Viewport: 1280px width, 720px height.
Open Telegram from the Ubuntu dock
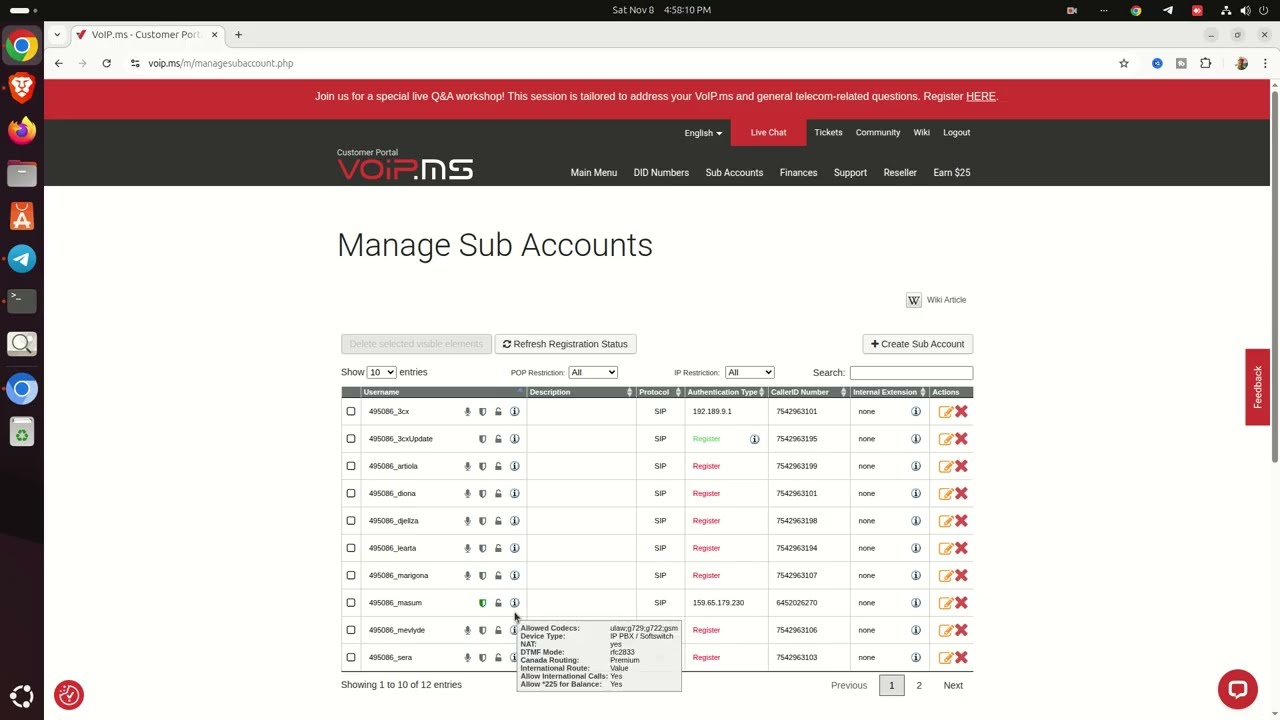[x=22, y=259]
